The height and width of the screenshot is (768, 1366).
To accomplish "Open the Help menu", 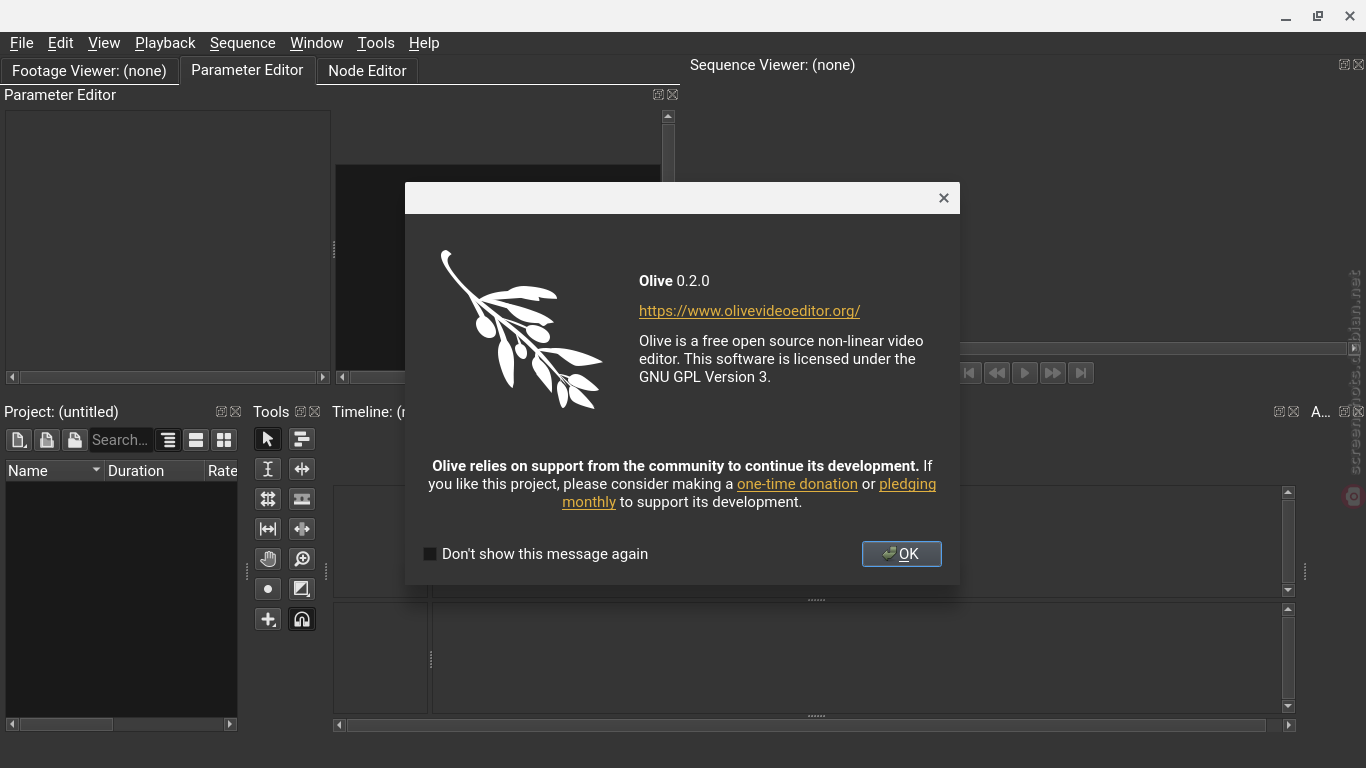I will [424, 43].
